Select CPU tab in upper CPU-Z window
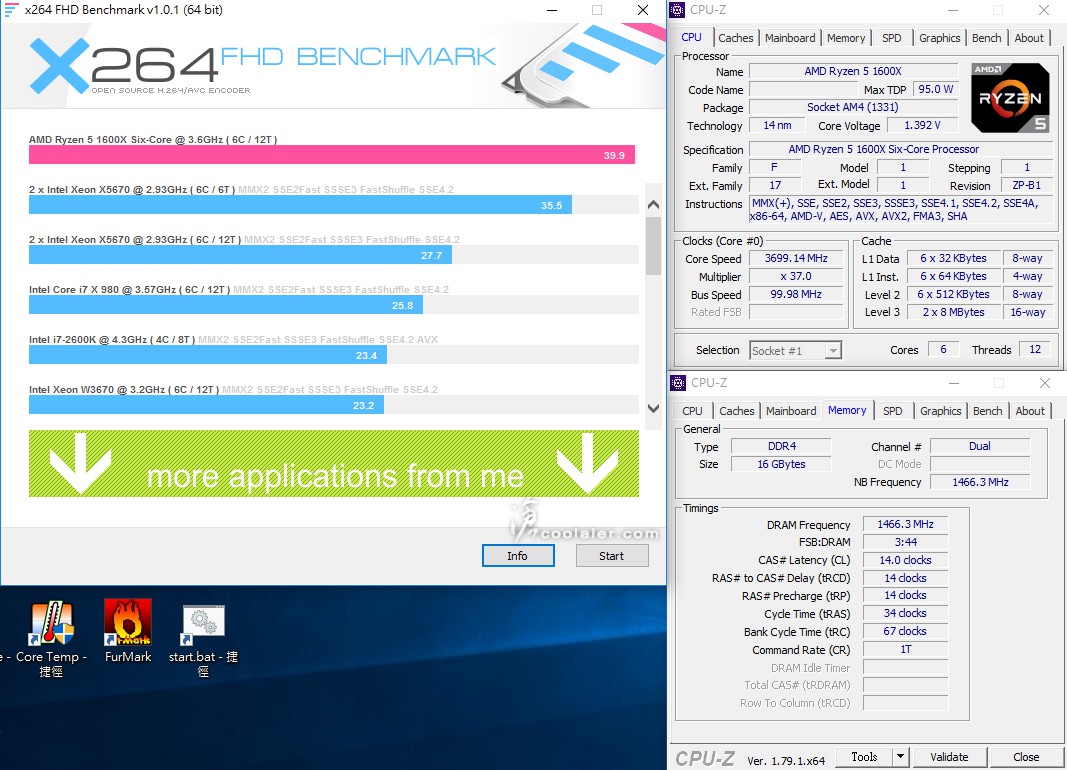 point(691,37)
